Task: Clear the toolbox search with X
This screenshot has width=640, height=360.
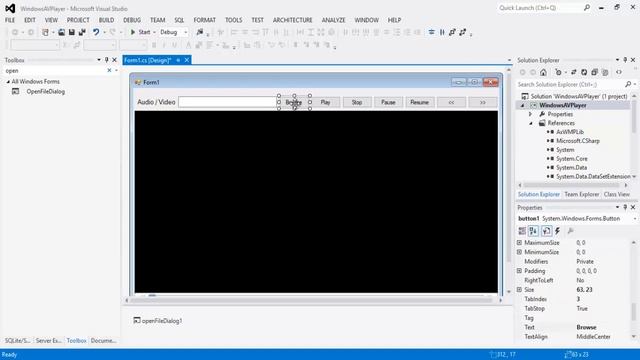Action: (x=109, y=71)
